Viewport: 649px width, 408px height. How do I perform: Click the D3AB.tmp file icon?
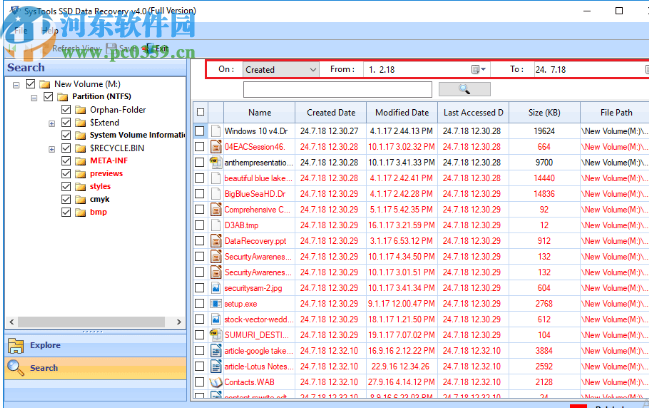[216, 225]
